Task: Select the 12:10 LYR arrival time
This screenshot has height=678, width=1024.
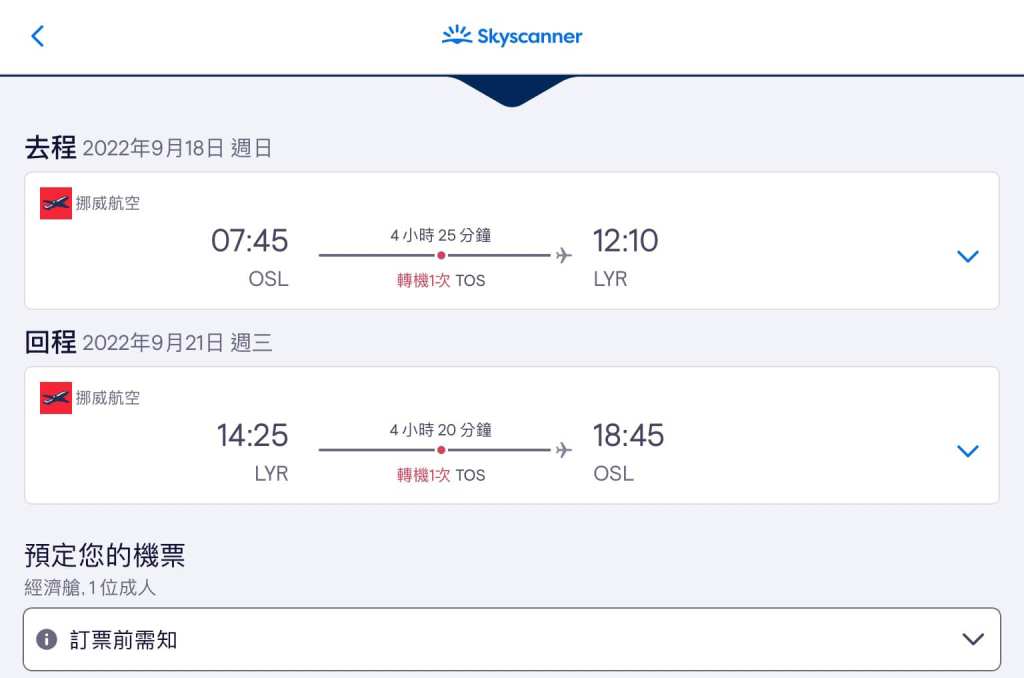Action: pos(625,241)
